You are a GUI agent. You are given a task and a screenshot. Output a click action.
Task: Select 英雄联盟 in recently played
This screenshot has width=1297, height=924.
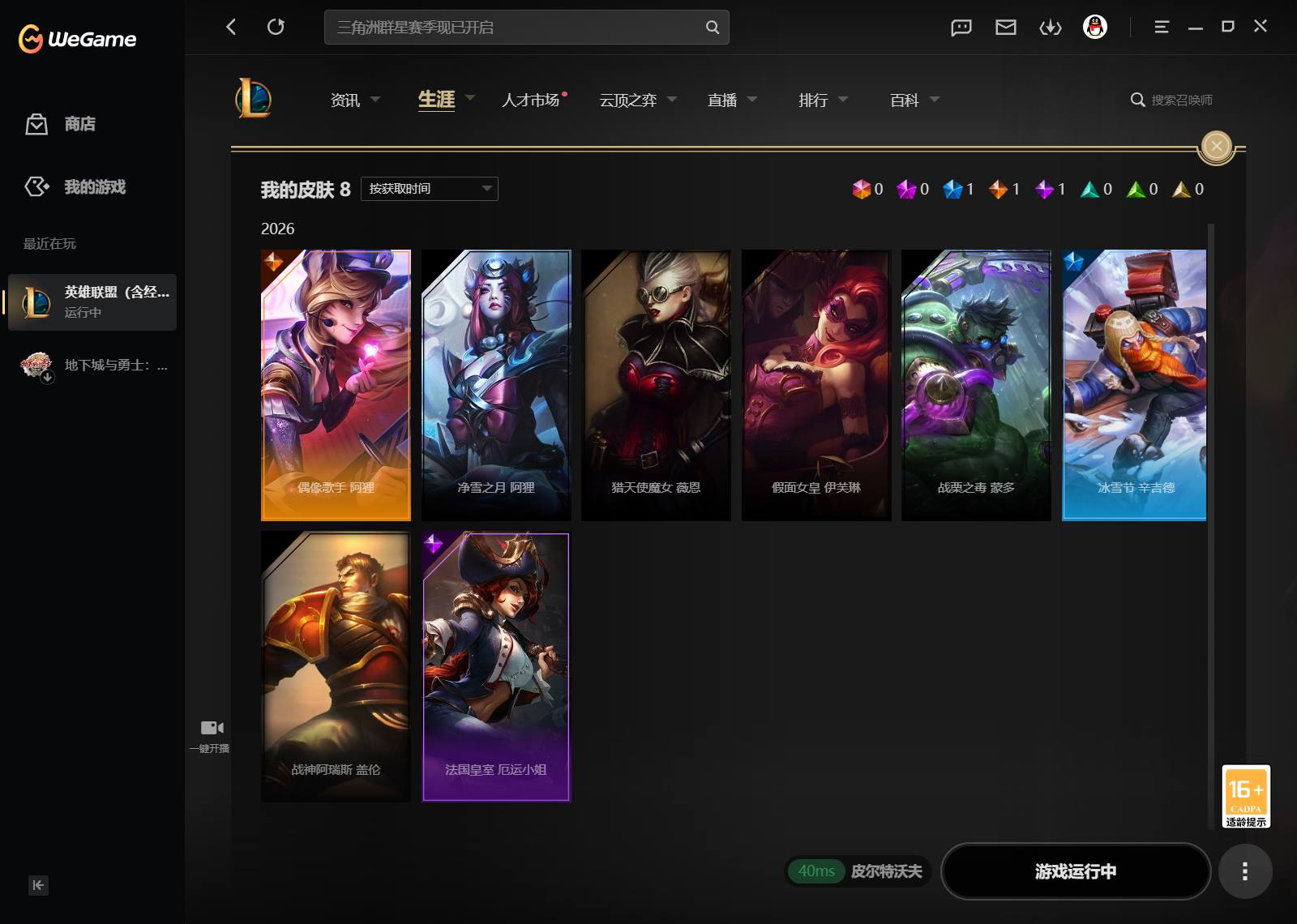(x=92, y=302)
